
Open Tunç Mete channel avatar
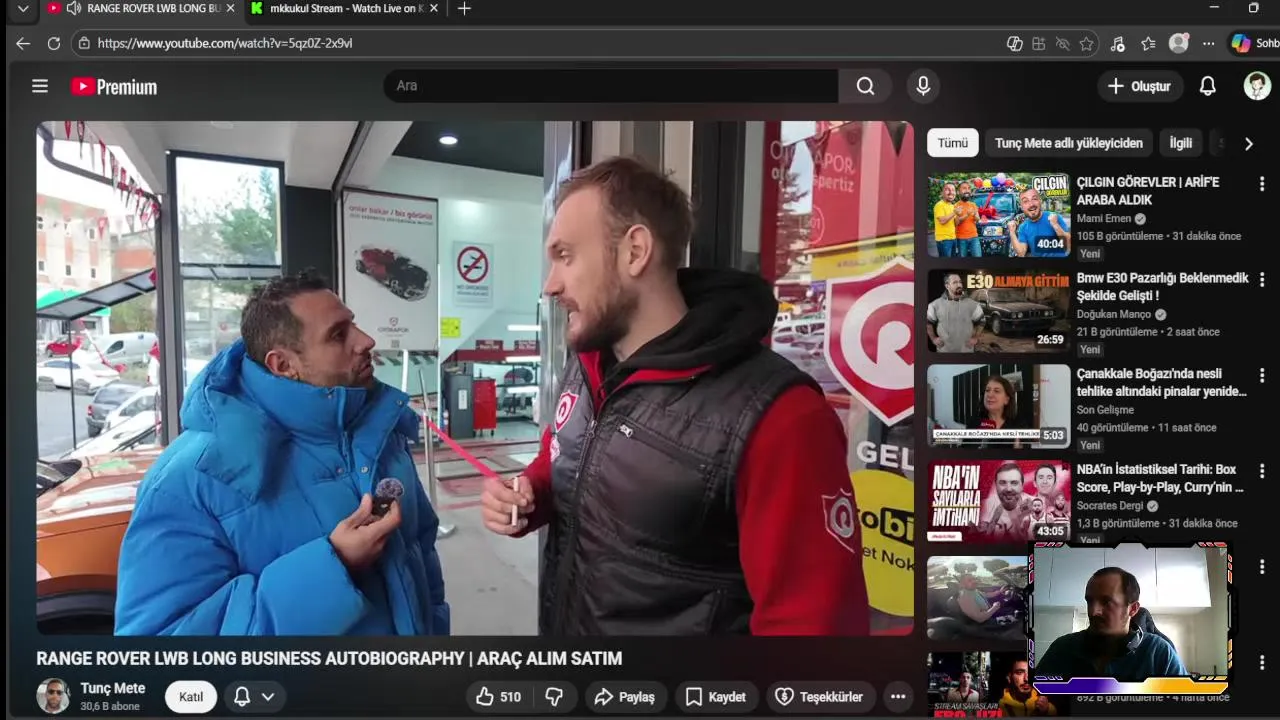53,696
